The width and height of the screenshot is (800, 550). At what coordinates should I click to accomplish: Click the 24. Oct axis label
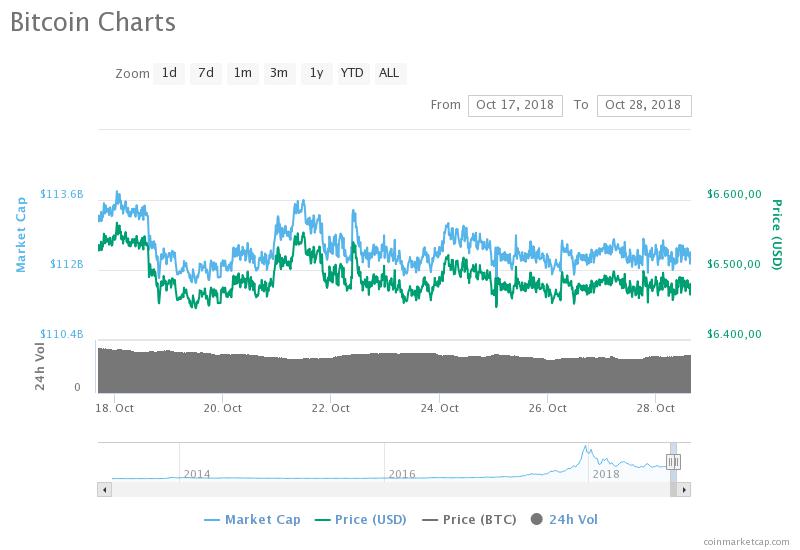439,408
